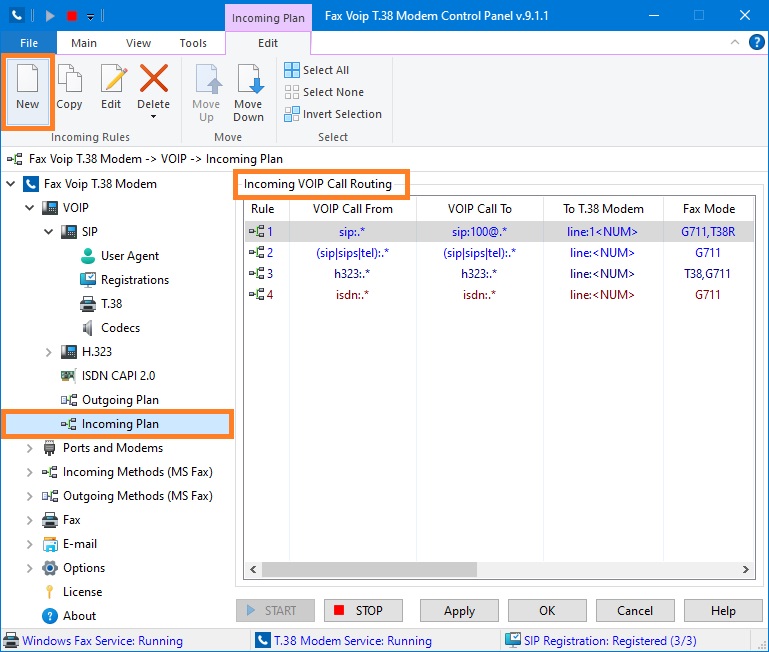Collapse the Fax Voip T.38 Modem node
Image resolution: width=769 pixels, height=652 pixels.
tap(11, 184)
